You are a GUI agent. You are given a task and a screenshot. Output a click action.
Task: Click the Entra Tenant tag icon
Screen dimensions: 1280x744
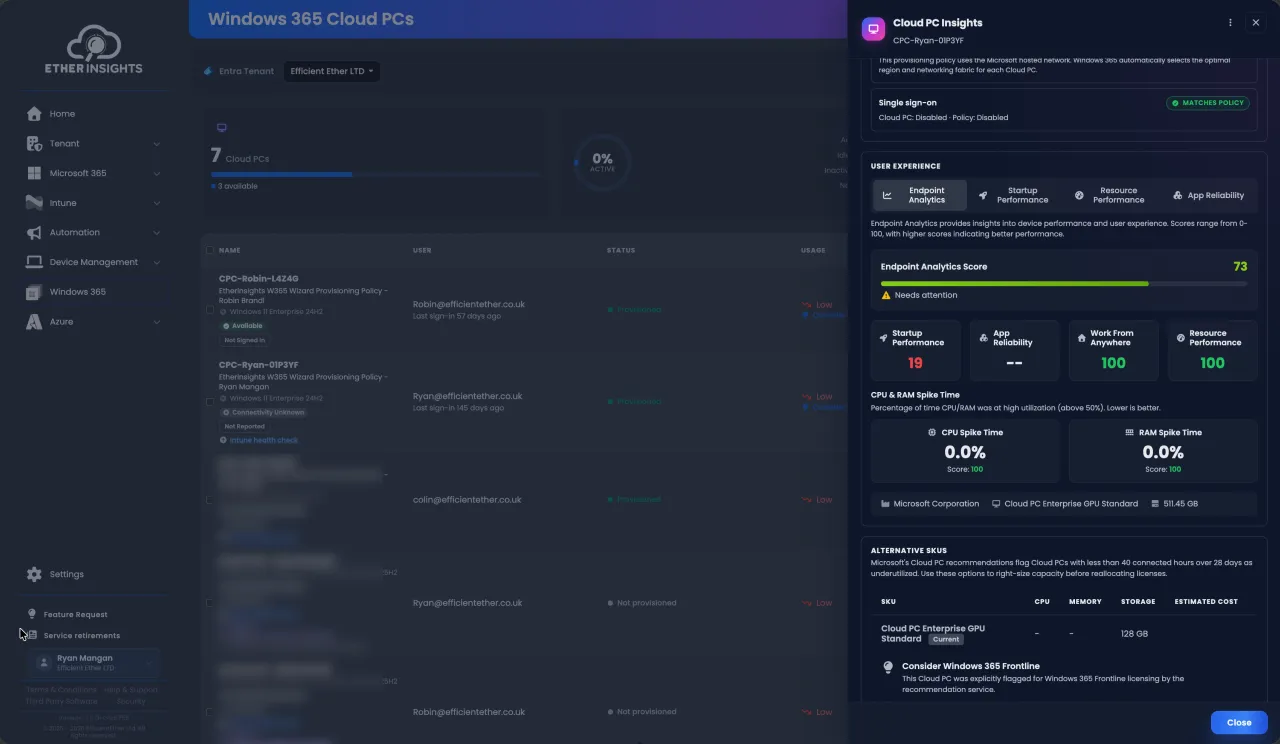(x=208, y=71)
